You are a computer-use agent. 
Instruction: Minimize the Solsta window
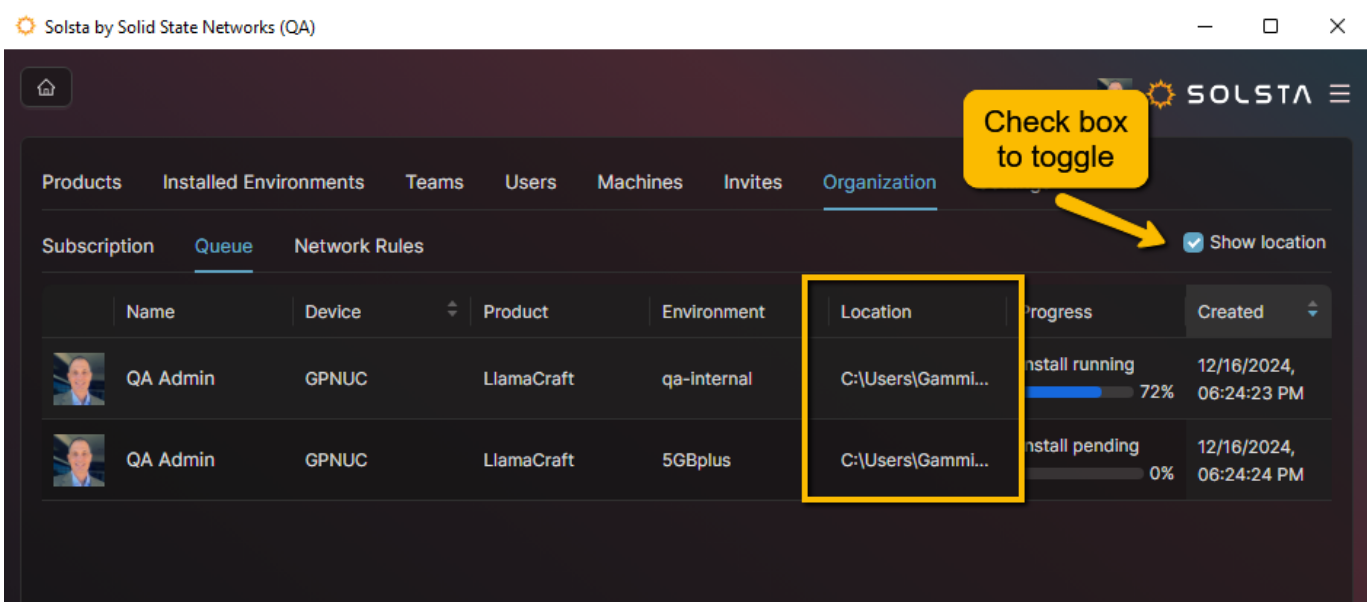click(1205, 27)
